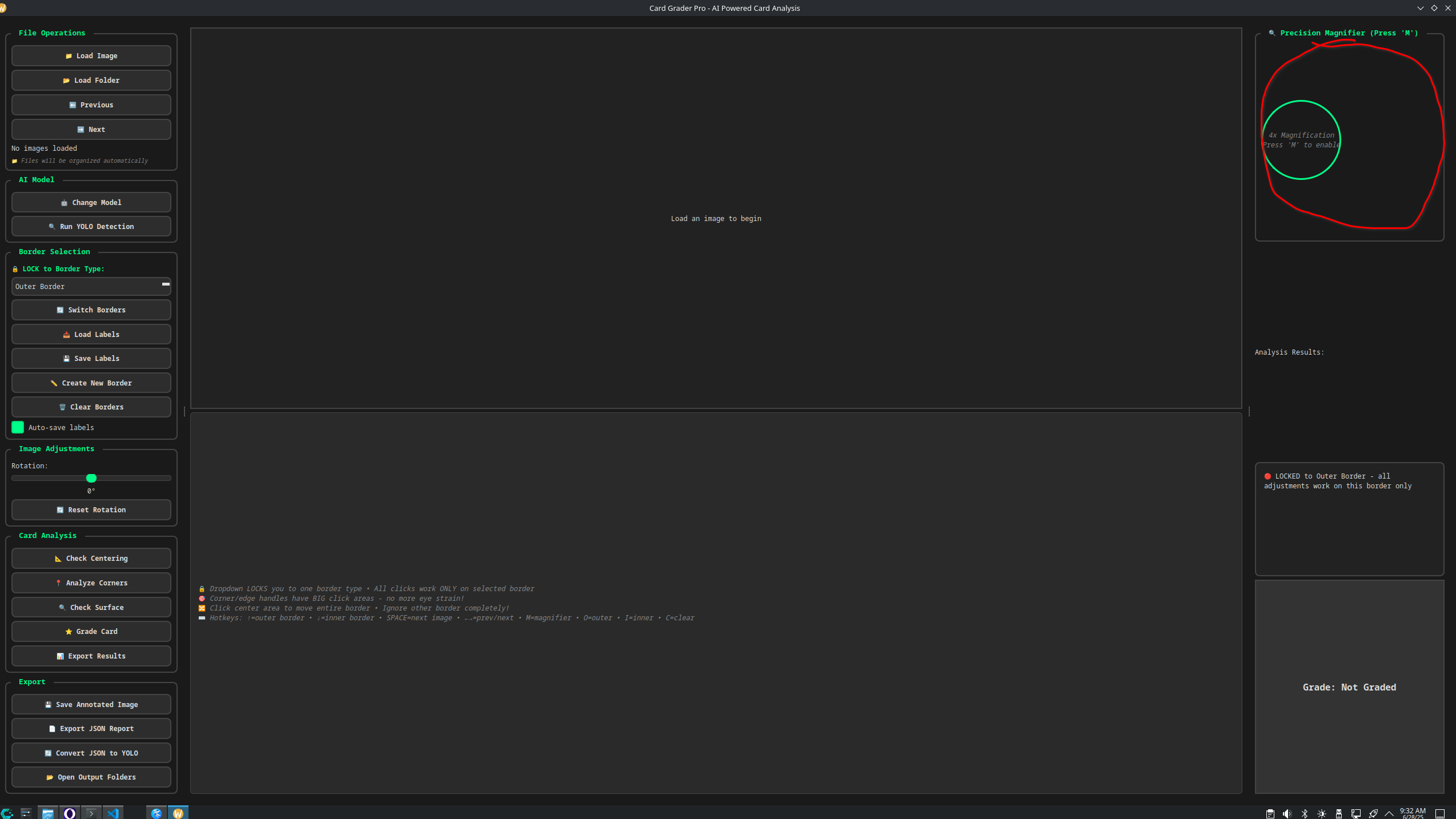Viewport: 1456px width, 819px height.
Task: Click Check Centering button
Action: tap(91, 558)
